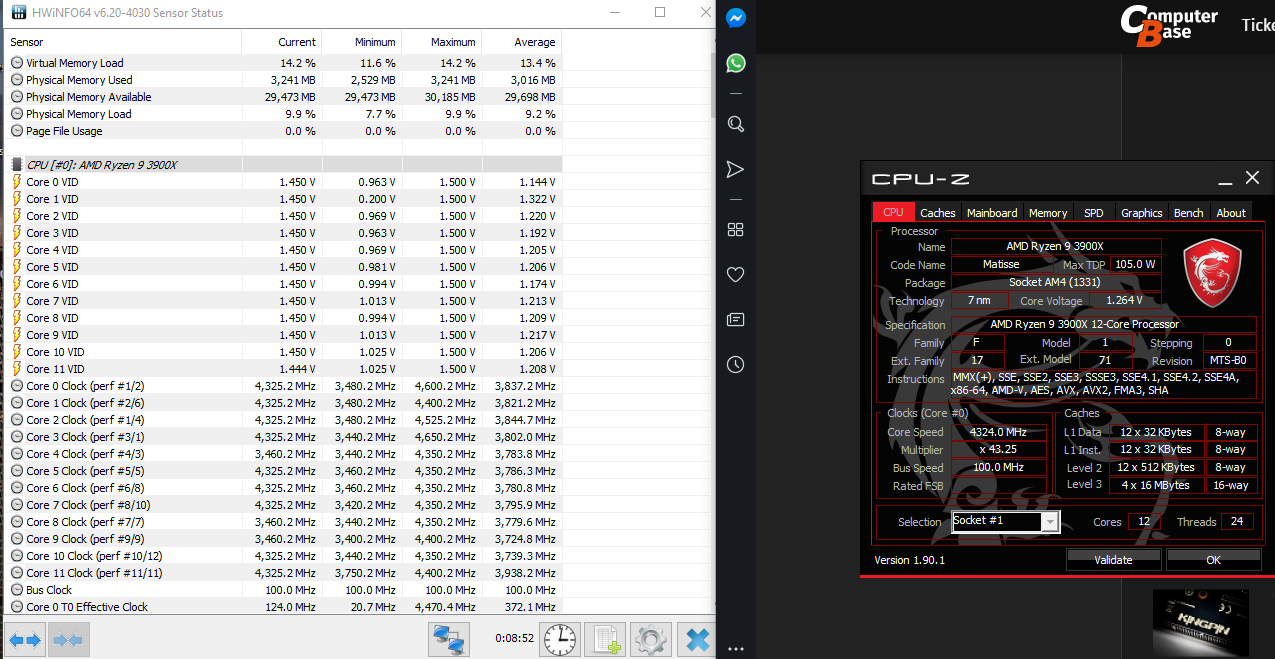The width and height of the screenshot is (1275, 659).
Task: Select the Physical Memory Used row
Action: coord(282,80)
